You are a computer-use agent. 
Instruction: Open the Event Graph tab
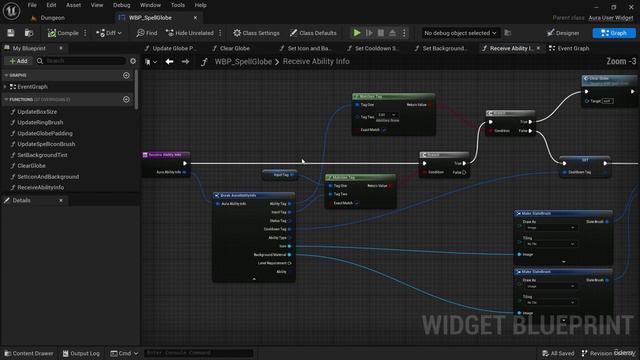click(569, 49)
